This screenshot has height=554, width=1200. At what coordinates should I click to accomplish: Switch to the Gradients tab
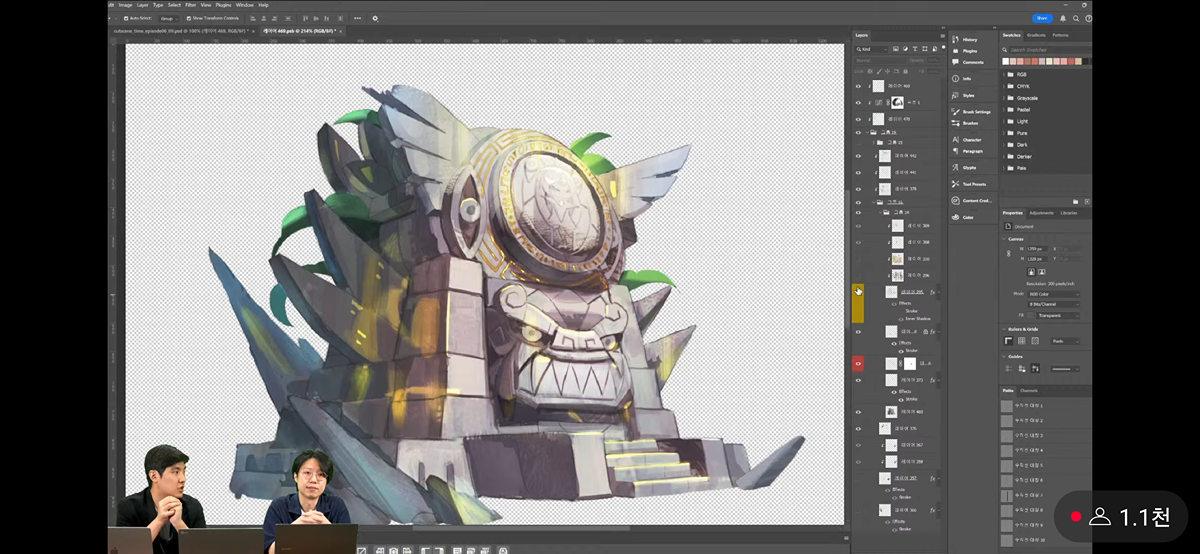coord(1036,35)
